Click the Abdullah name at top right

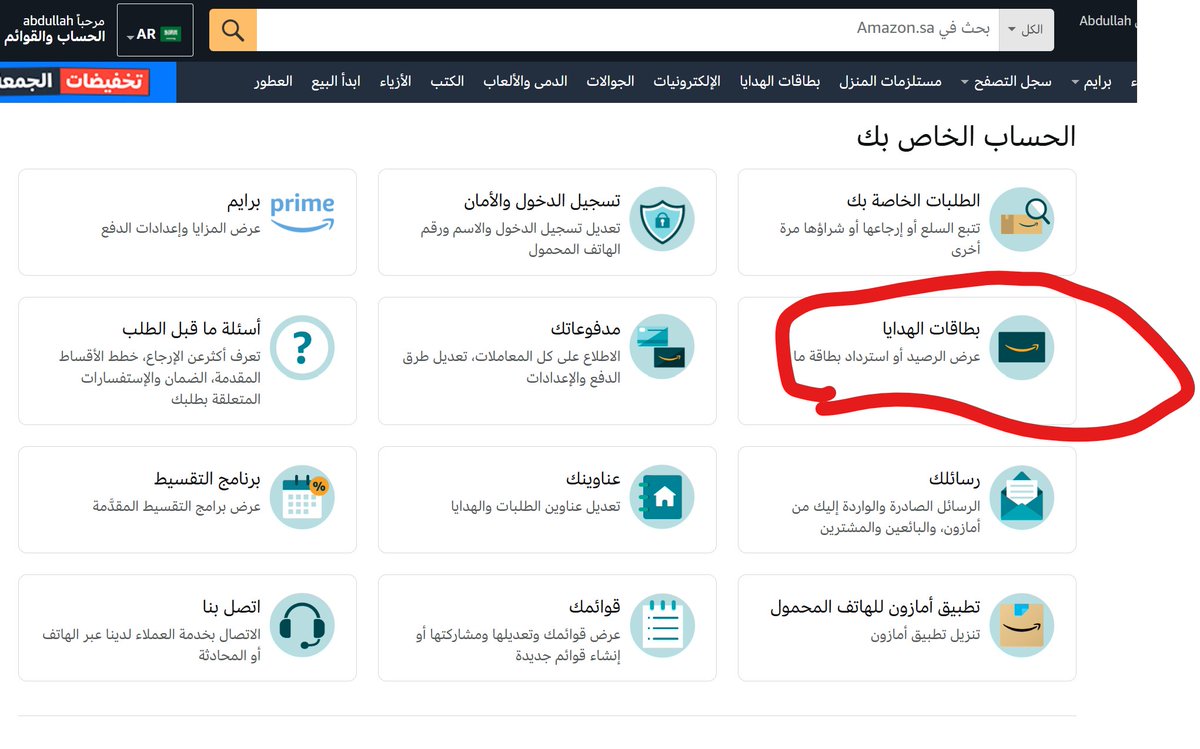(x=1105, y=20)
